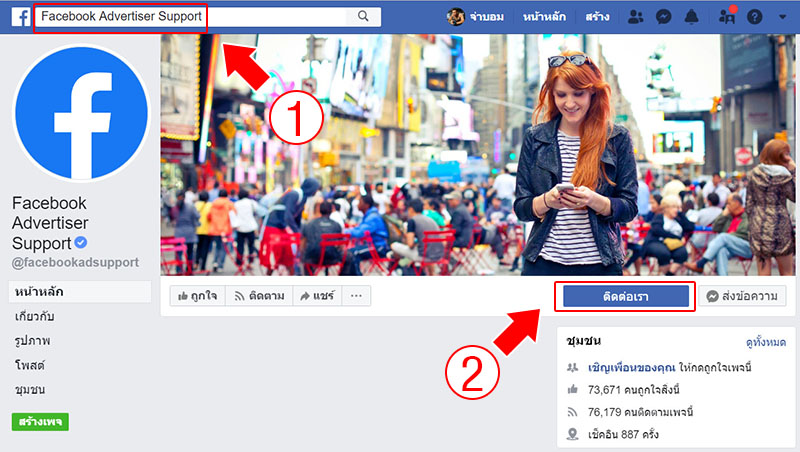This screenshot has height=452, width=800.
Task: Select the โพสต์ tab in the sidebar
Action: 30,365
